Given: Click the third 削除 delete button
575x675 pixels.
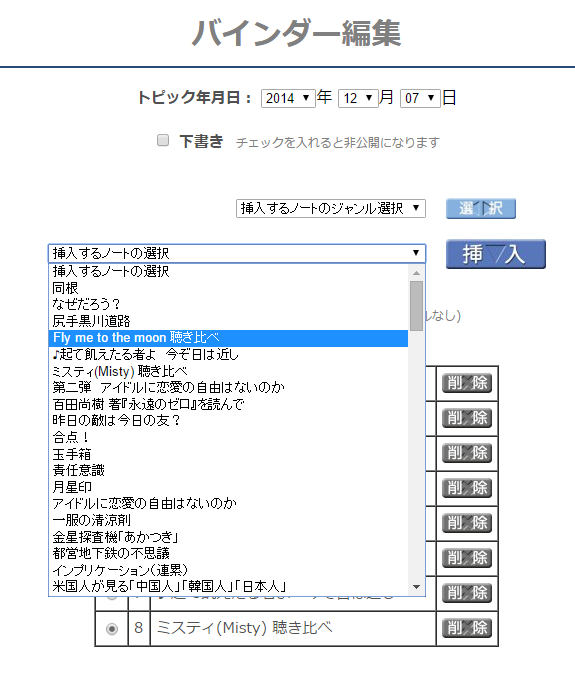Looking at the screenshot, I should pos(467,453).
